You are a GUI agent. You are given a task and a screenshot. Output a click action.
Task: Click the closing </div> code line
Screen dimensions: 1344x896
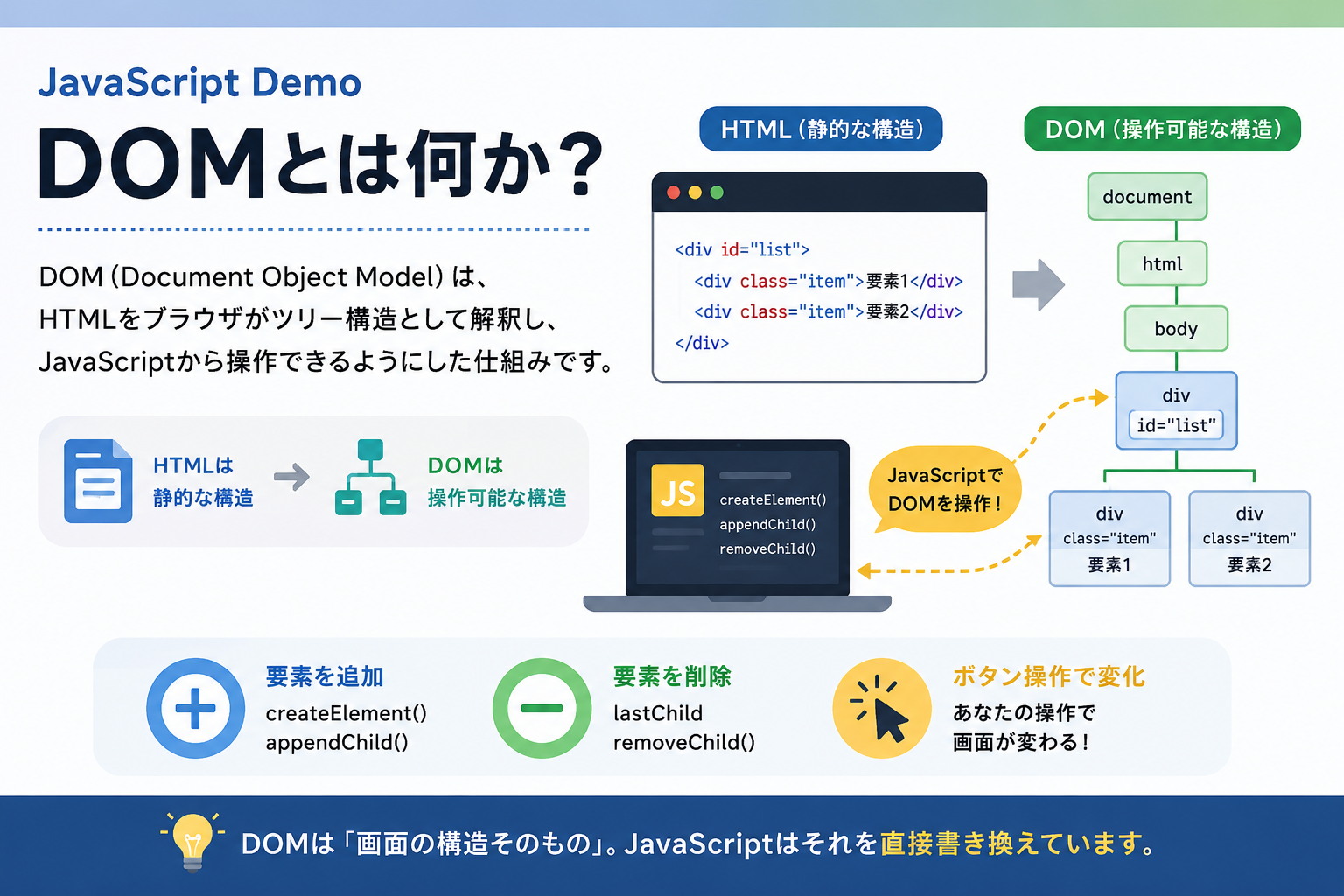(x=702, y=343)
